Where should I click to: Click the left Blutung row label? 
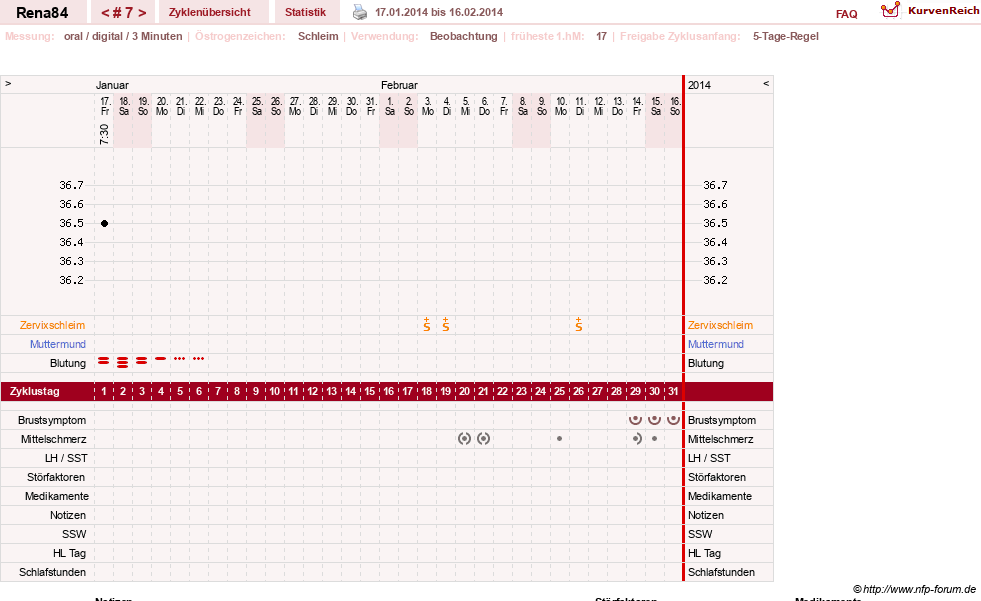(x=68, y=363)
